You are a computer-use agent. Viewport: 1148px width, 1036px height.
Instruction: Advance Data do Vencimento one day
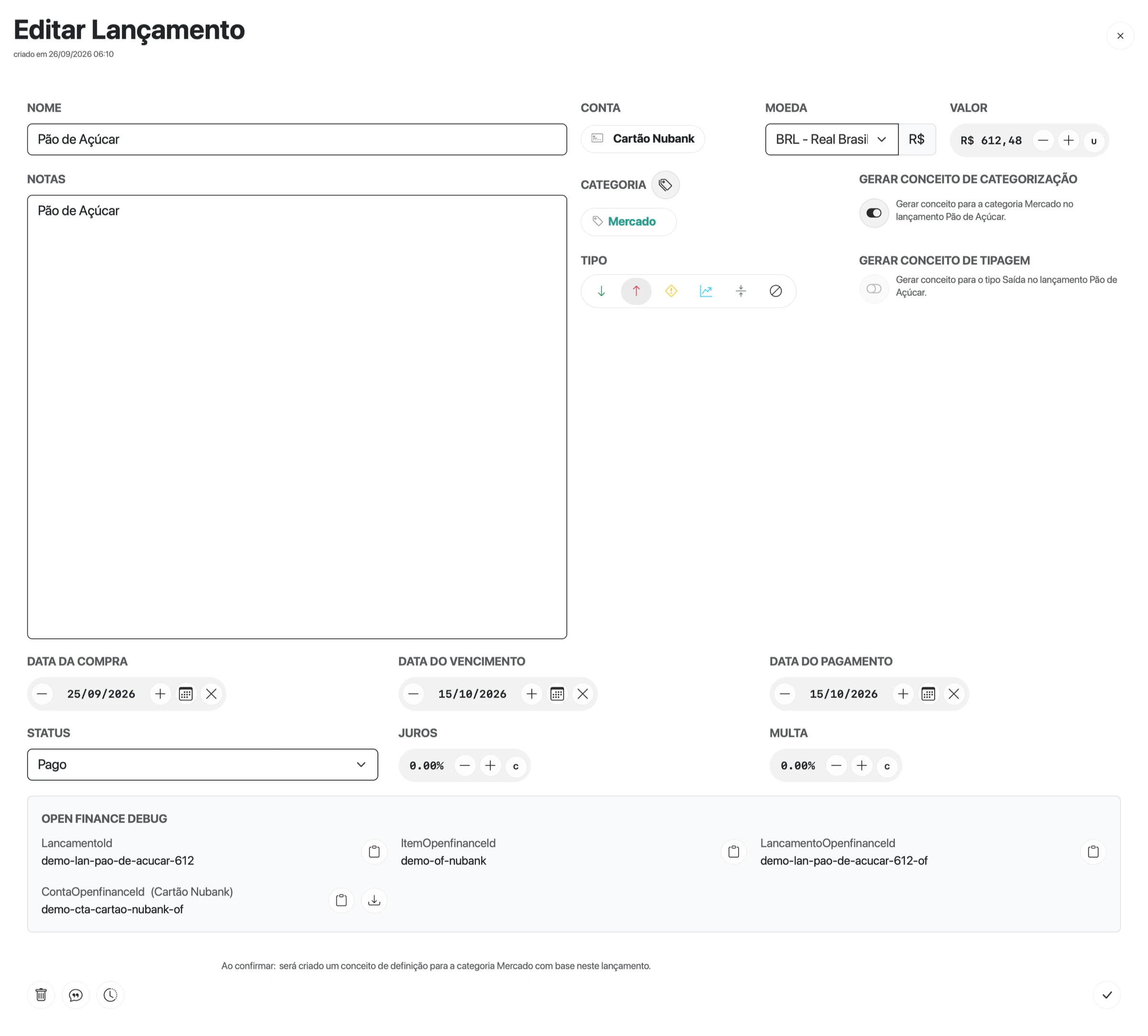click(531, 694)
